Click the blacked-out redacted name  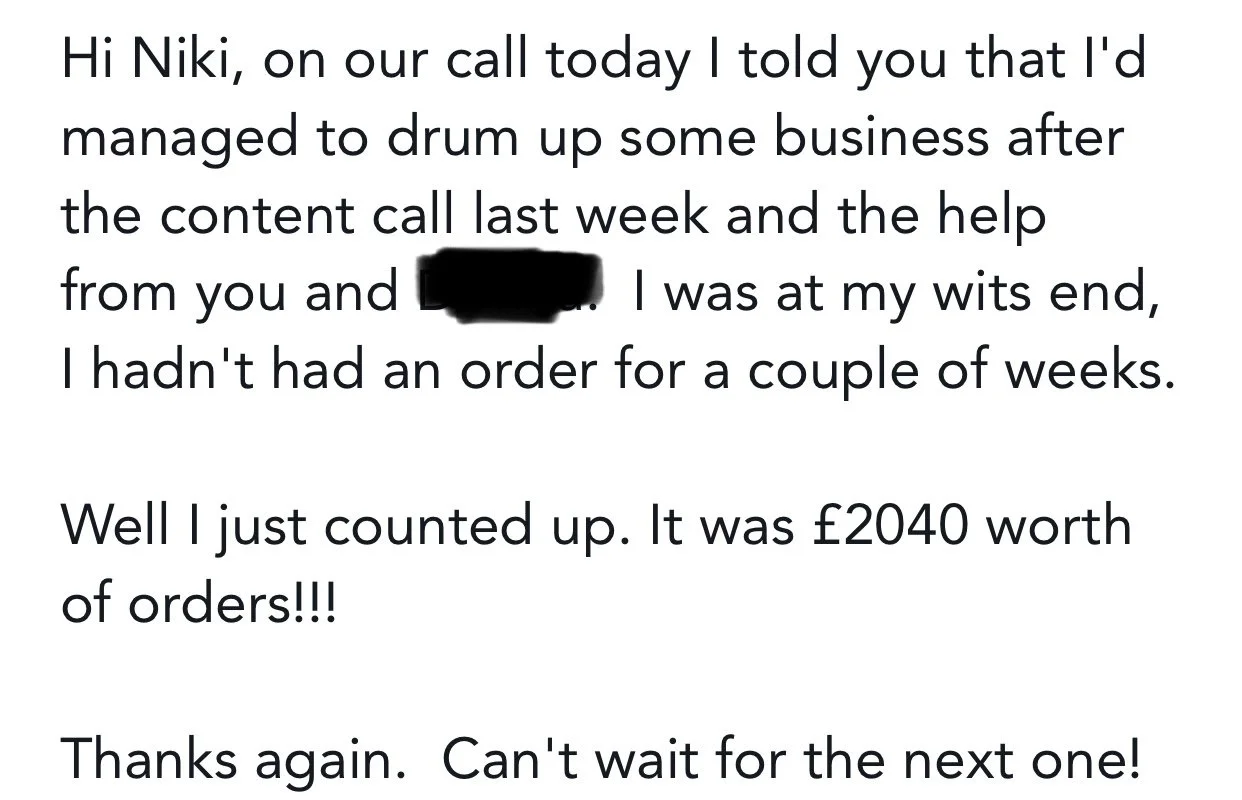coord(510,289)
